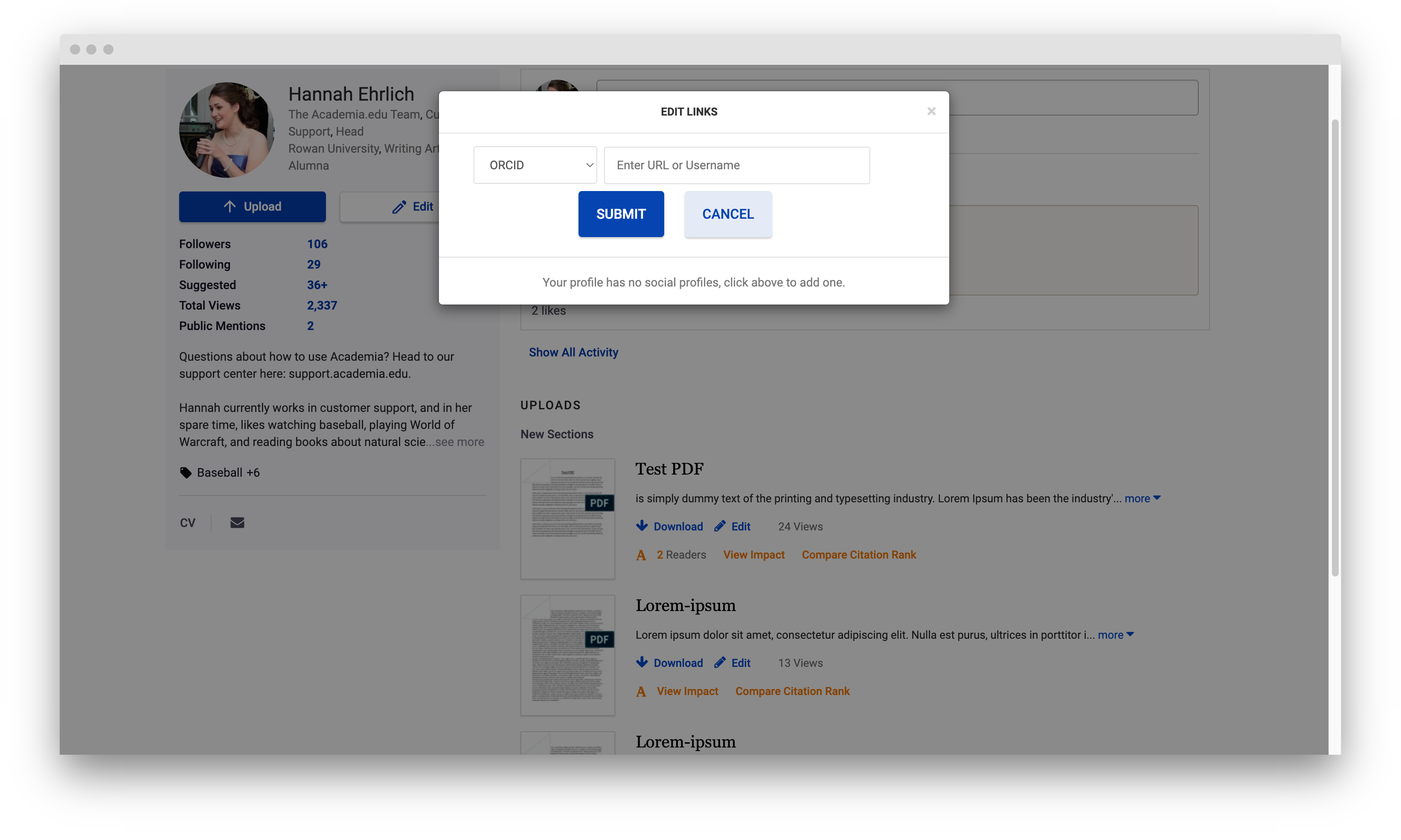Viewport: 1401px width, 840px height.
Task: Open the ORCID platform dropdown
Action: pyautogui.click(x=535, y=165)
